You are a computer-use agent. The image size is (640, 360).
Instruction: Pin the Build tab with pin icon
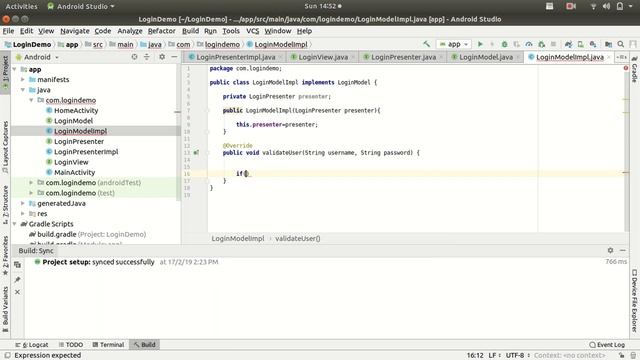tap(17, 280)
